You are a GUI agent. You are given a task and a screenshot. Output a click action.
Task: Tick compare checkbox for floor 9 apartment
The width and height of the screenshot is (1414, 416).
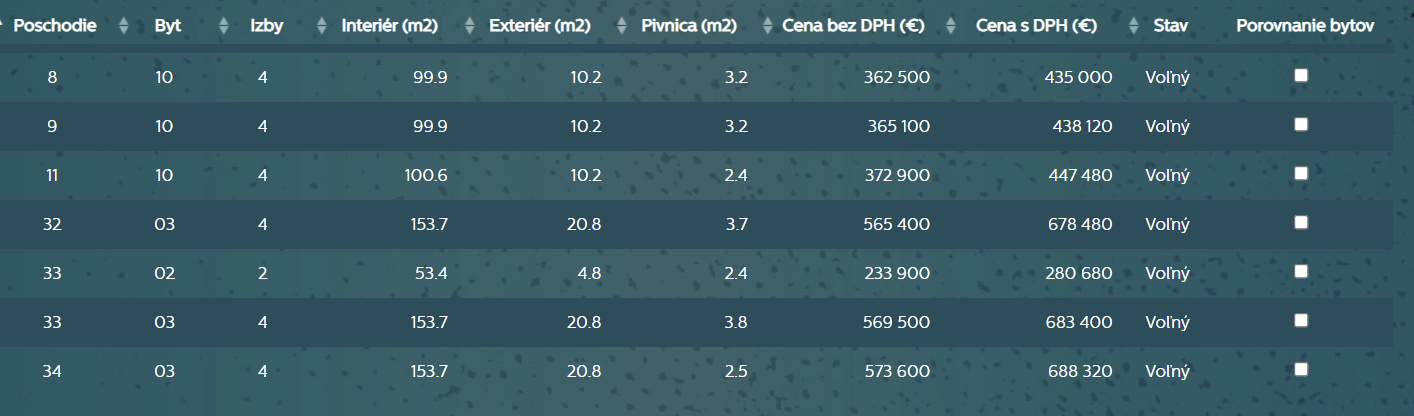(1301, 124)
